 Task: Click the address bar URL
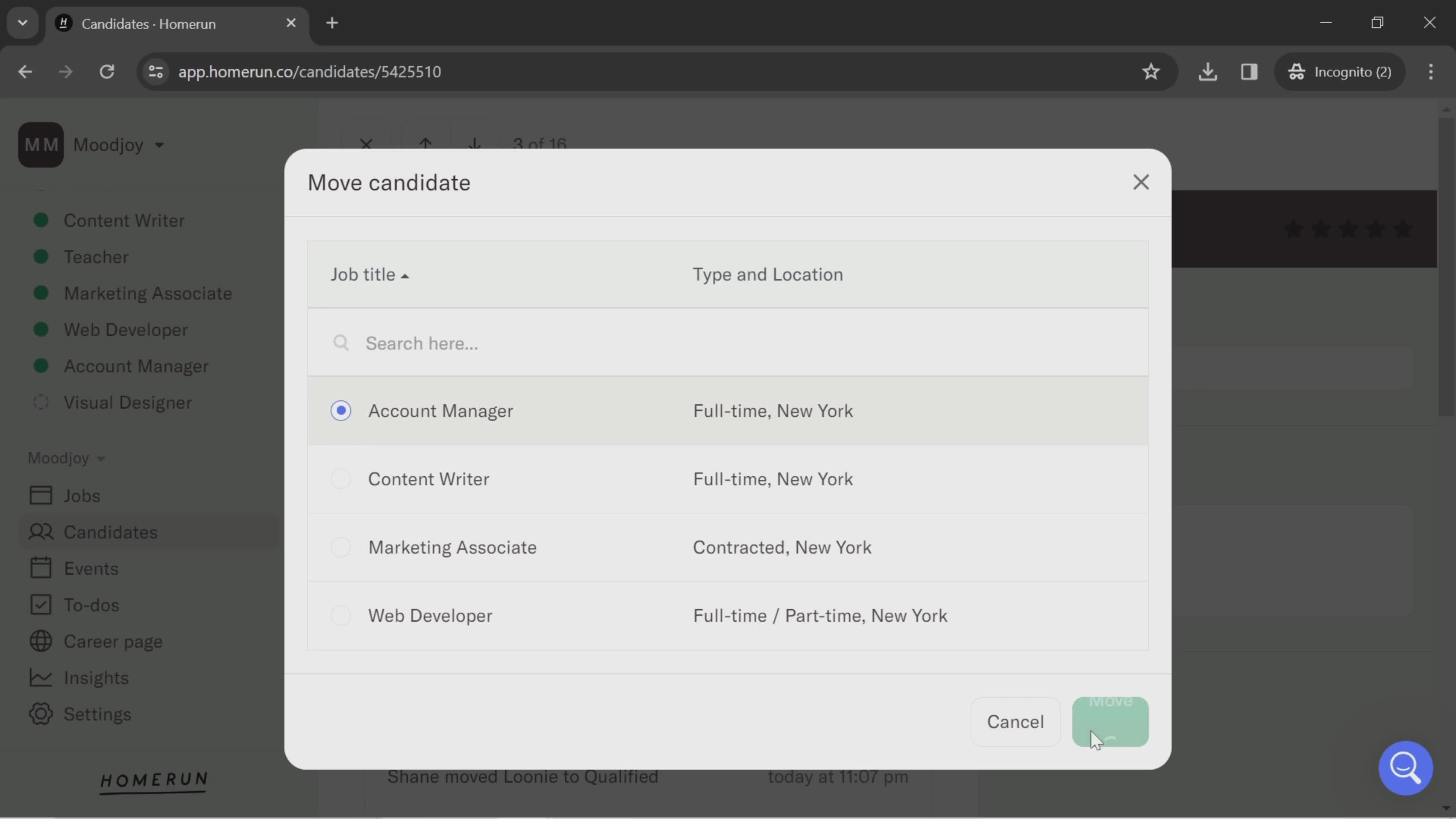(x=309, y=72)
